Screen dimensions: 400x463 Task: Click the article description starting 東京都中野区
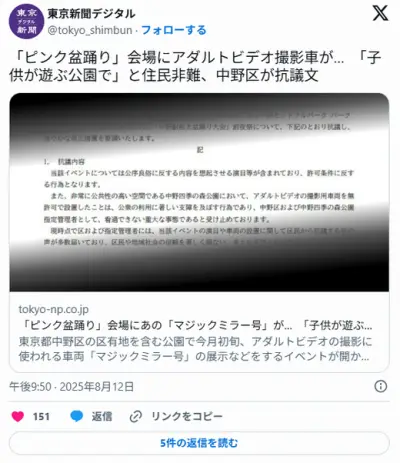click(x=195, y=349)
